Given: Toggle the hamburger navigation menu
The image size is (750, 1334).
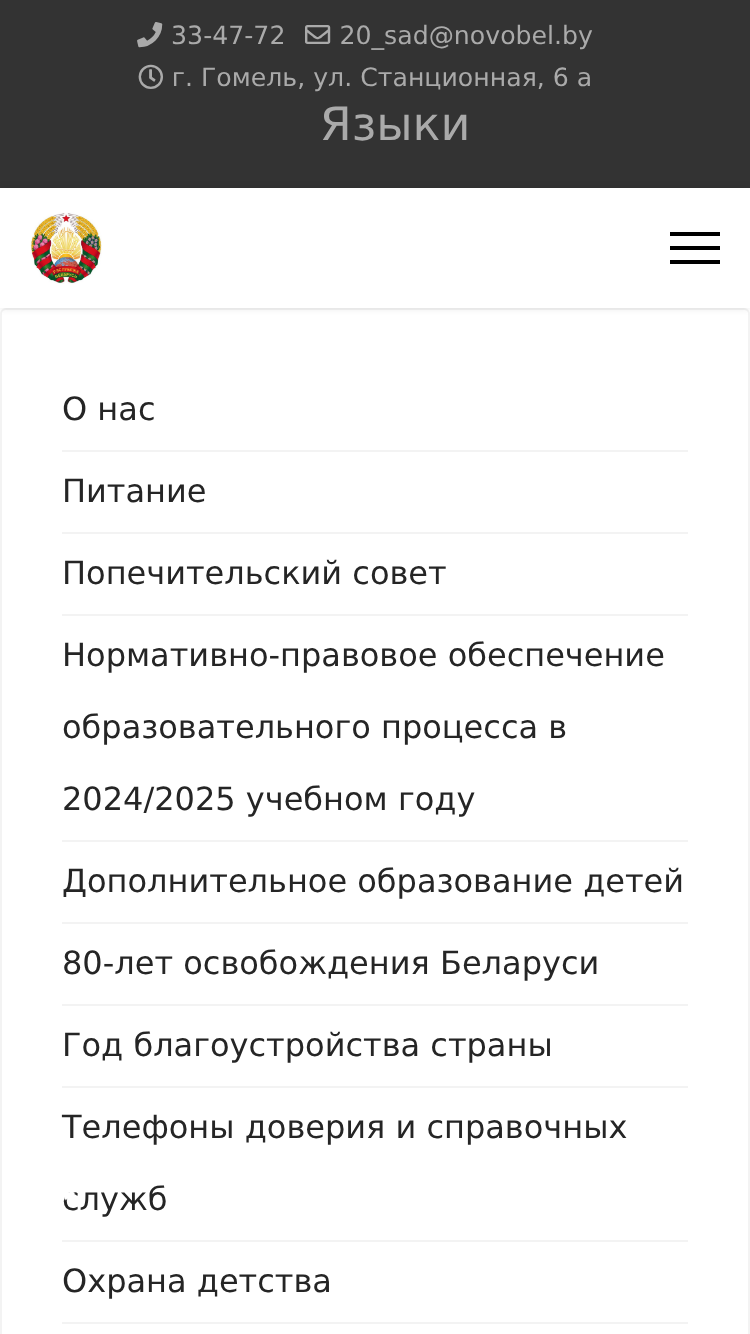Looking at the screenshot, I should tap(695, 248).
